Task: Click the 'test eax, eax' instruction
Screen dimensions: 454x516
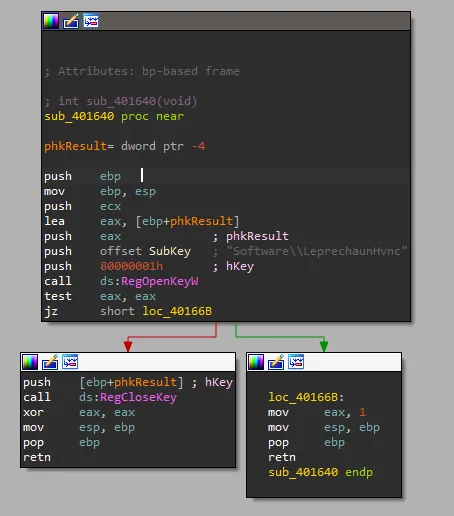Action: click(x=100, y=296)
